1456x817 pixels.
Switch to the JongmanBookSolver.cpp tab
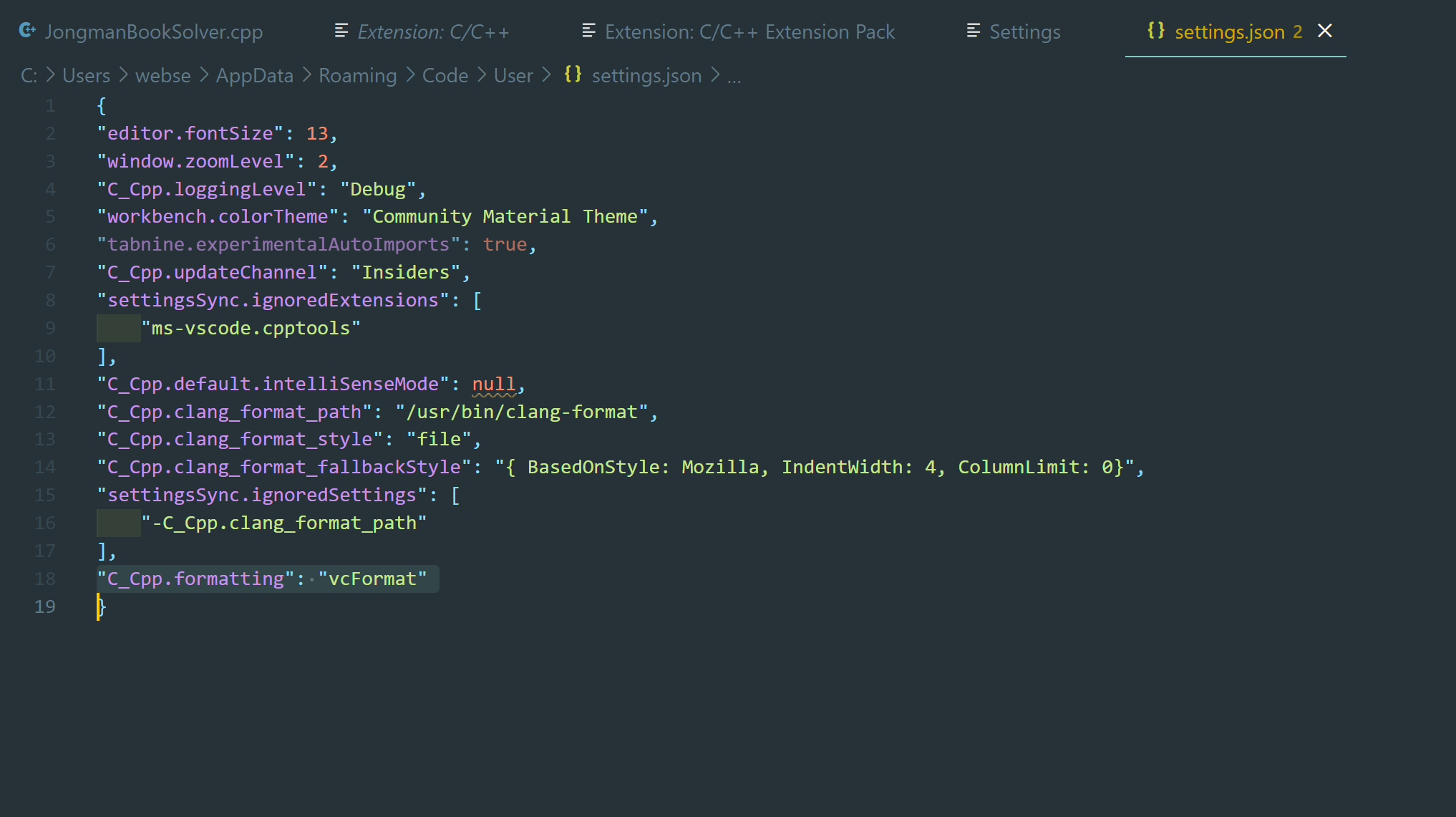click(153, 32)
